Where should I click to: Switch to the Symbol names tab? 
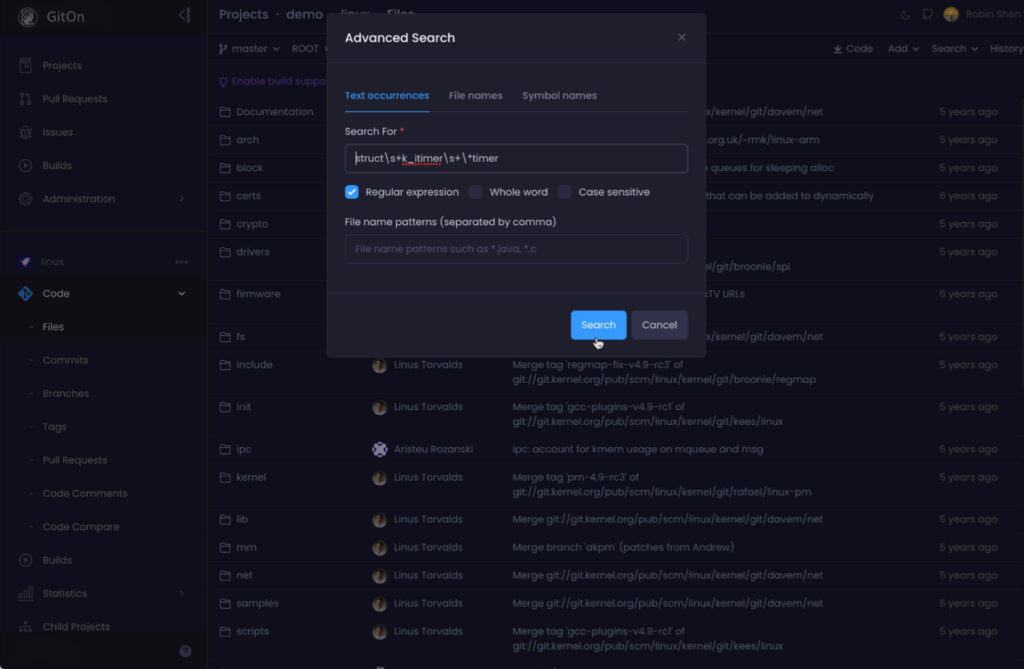[x=559, y=95]
